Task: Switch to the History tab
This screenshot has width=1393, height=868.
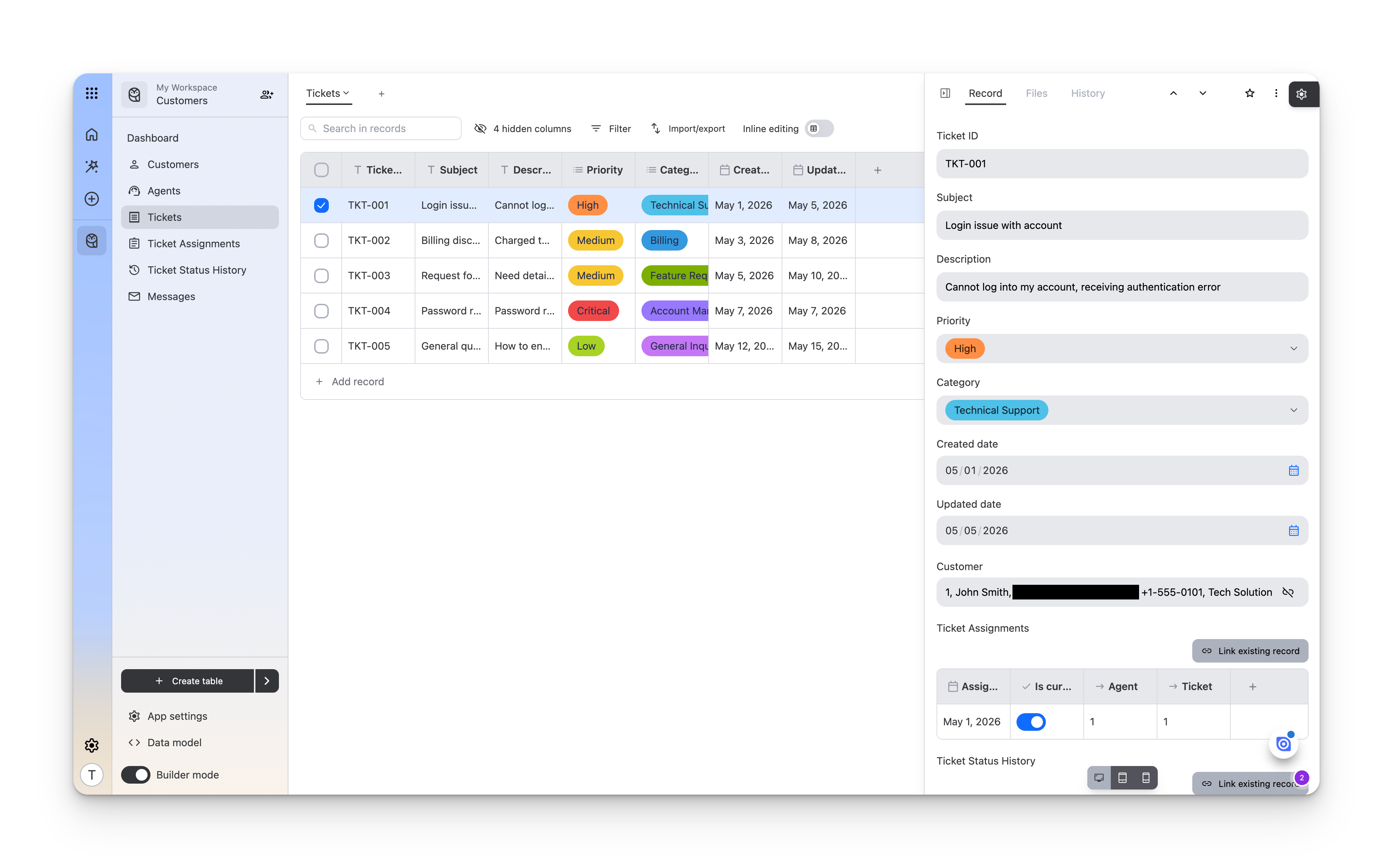Action: (x=1088, y=93)
